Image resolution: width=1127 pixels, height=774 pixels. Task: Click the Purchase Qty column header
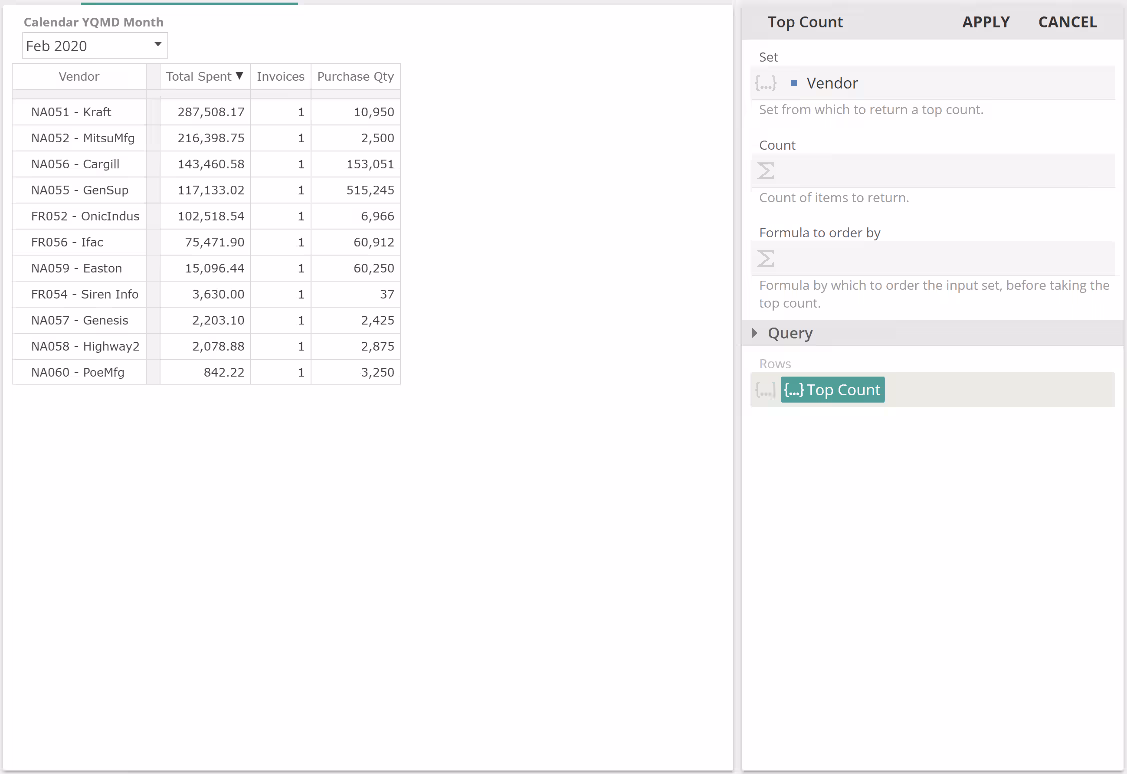[x=355, y=77]
